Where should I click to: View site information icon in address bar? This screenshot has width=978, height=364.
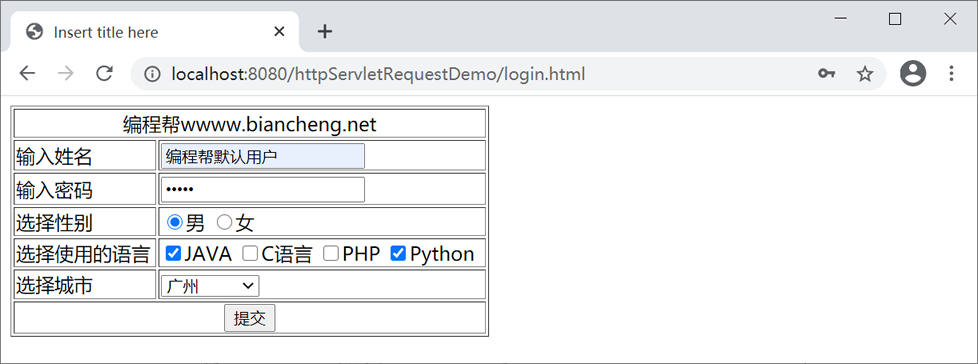click(152, 75)
